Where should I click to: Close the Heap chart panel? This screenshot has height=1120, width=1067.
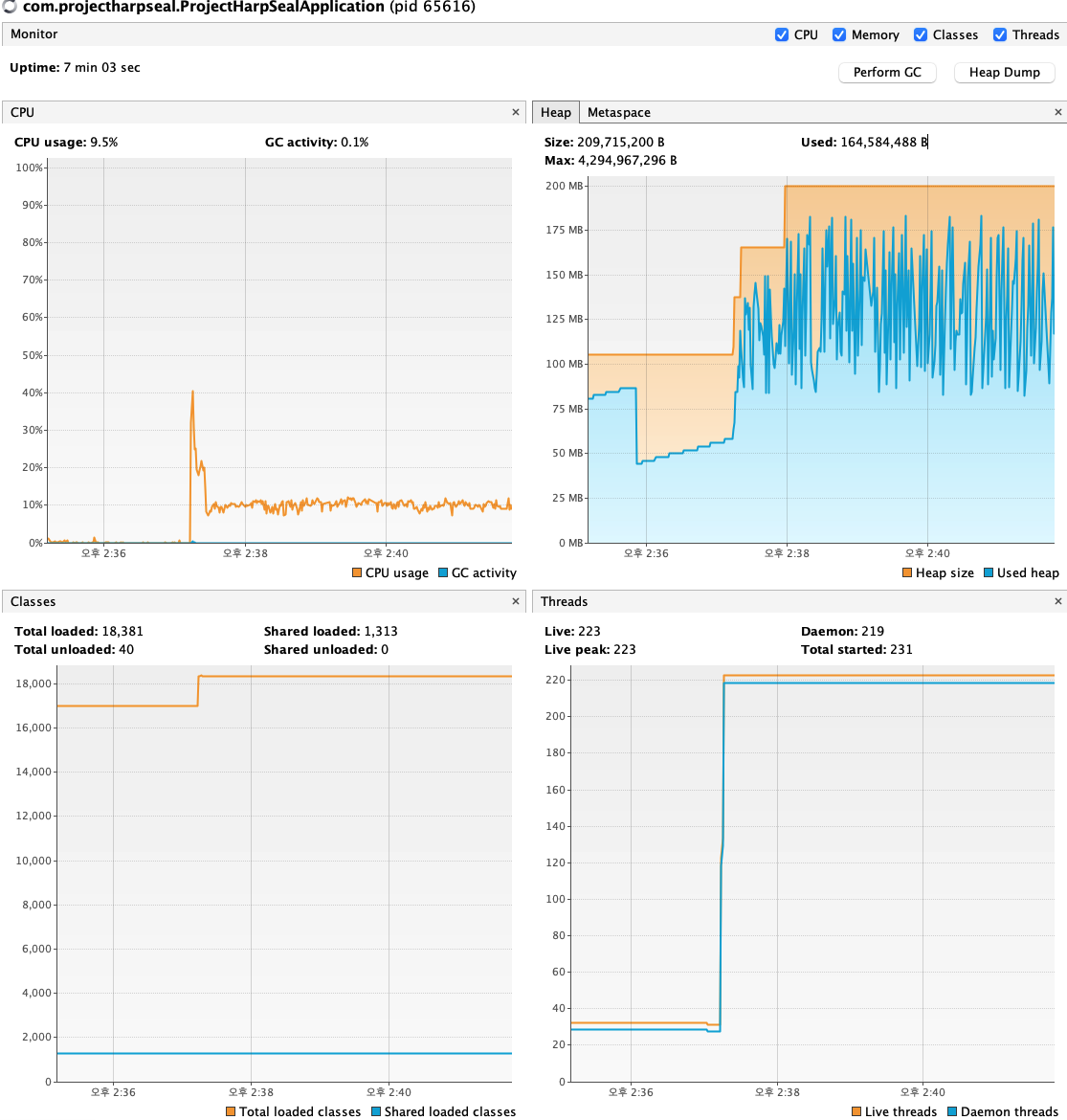(x=1058, y=112)
